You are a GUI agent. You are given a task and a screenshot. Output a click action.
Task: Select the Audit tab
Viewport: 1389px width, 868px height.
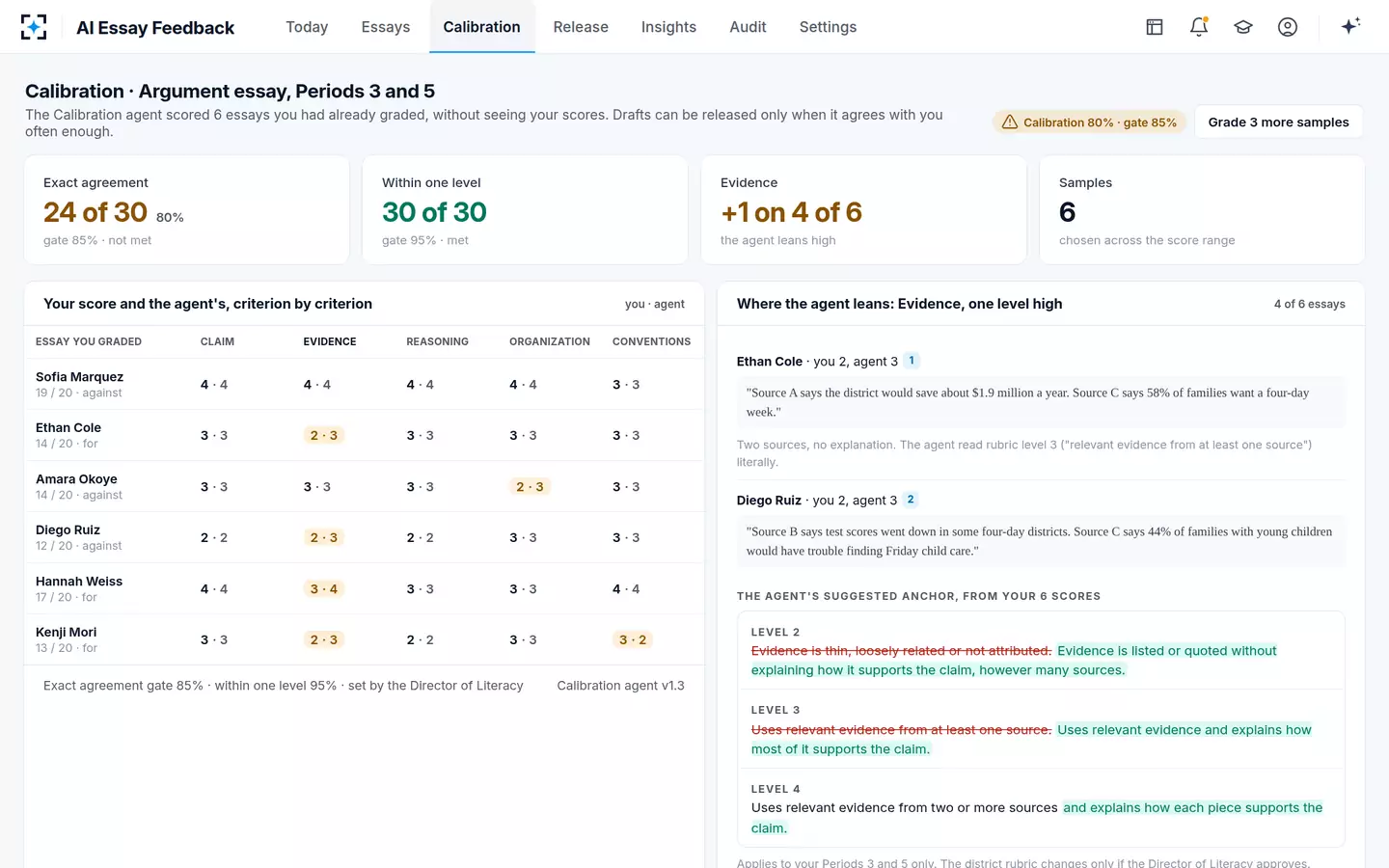point(748,27)
